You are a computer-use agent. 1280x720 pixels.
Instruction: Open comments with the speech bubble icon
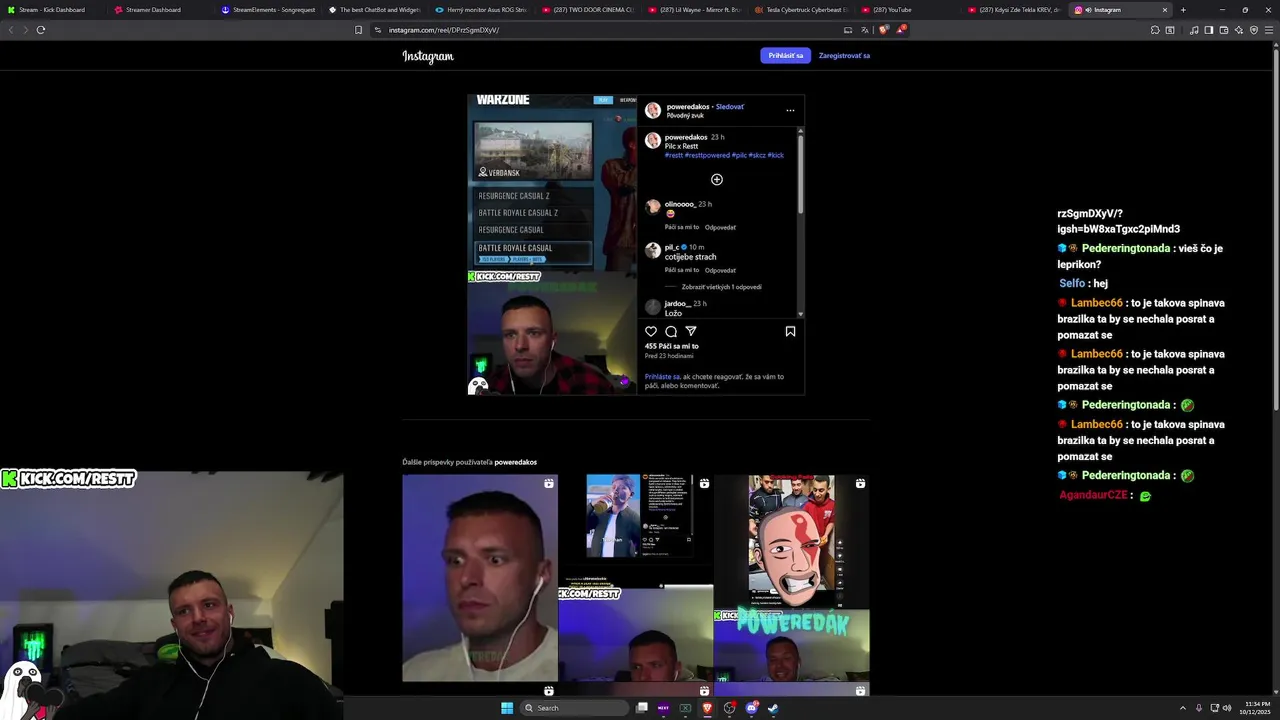pos(671,331)
